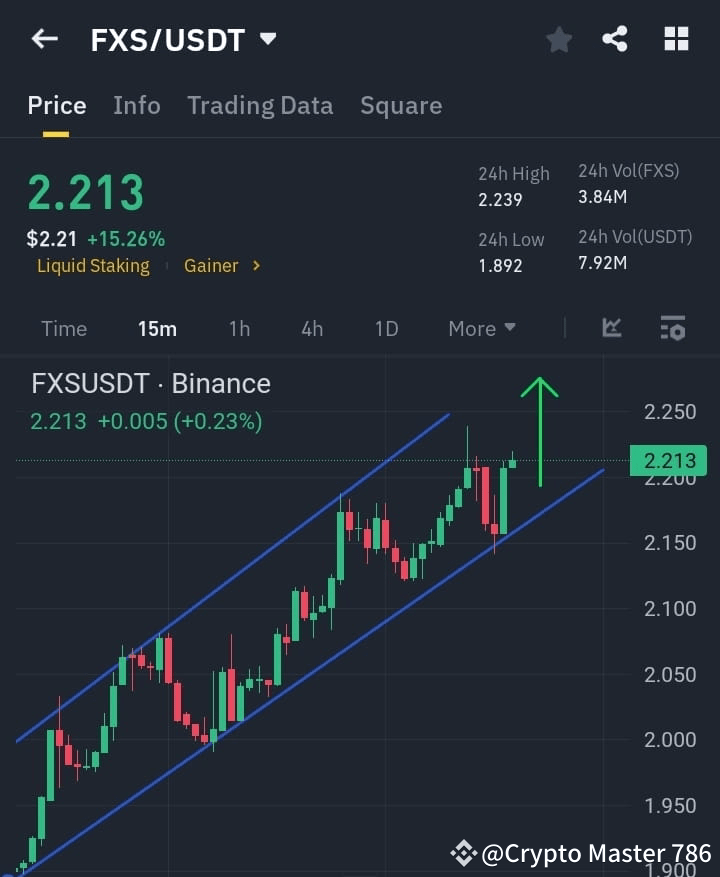The width and height of the screenshot is (720, 877).
Task: View the Info tab
Action: (x=136, y=105)
